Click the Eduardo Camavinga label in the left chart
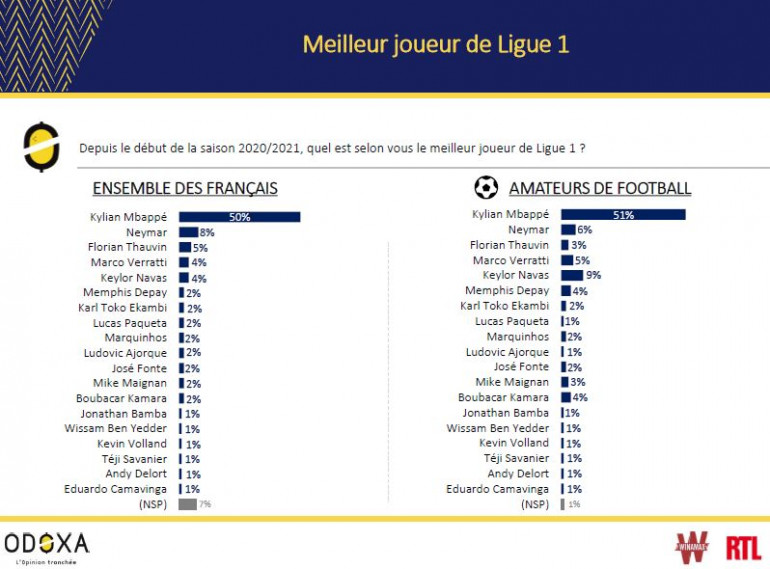Screen dimensions: 770x569 (x=121, y=489)
